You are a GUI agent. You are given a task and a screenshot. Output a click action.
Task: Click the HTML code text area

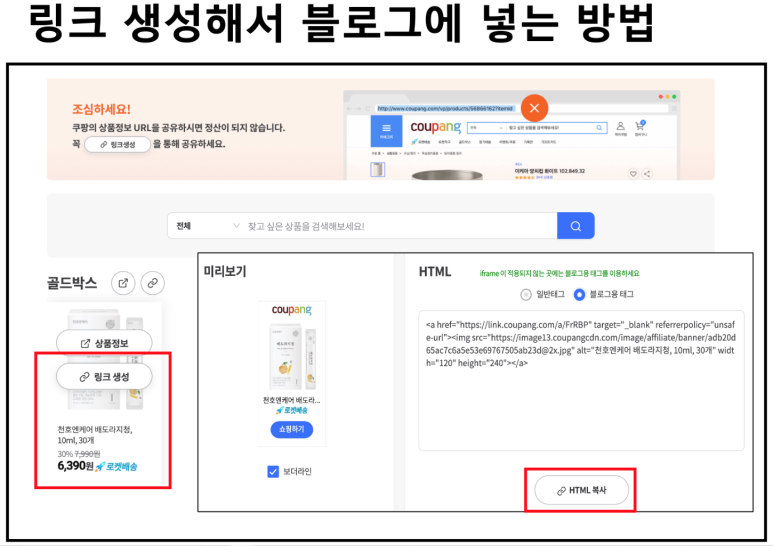(581, 380)
